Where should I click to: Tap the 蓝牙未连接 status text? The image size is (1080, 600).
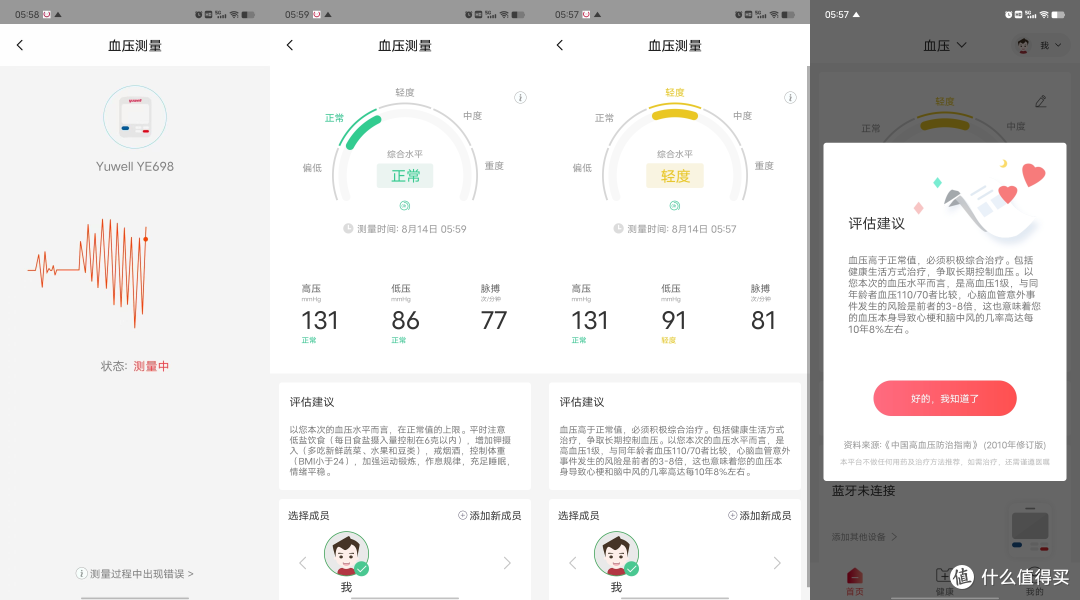click(x=864, y=490)
